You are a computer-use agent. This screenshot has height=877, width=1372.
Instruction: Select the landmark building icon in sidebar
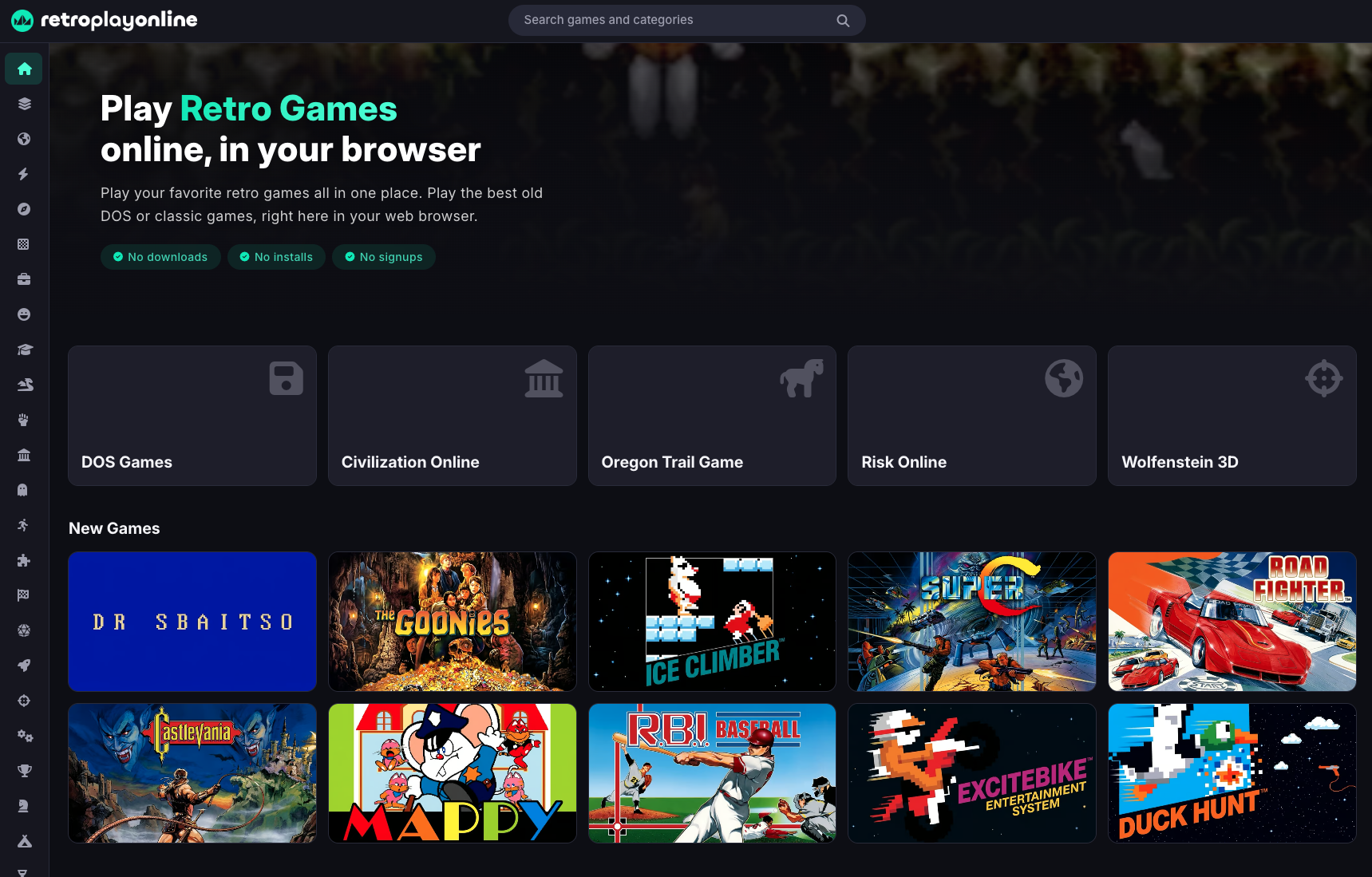[x=24, y=455]
